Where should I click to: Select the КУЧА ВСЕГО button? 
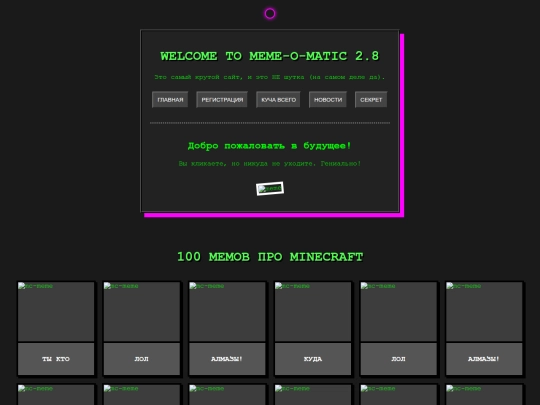click(278, 100)
